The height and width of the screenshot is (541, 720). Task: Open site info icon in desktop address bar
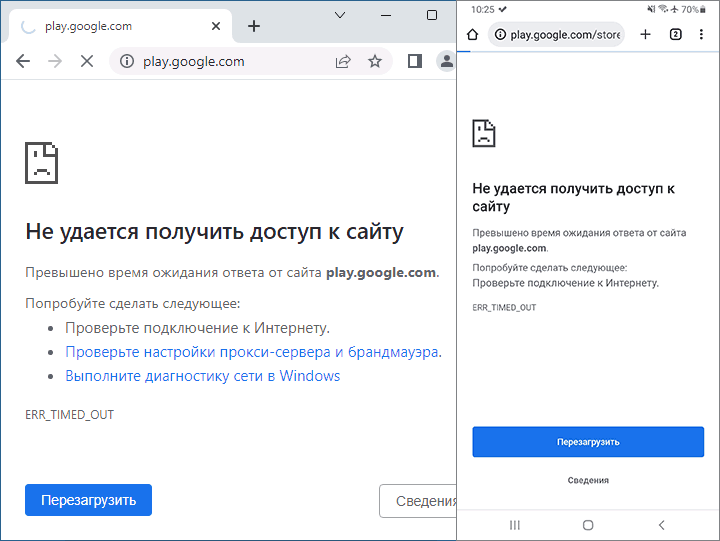coord(127,61)
